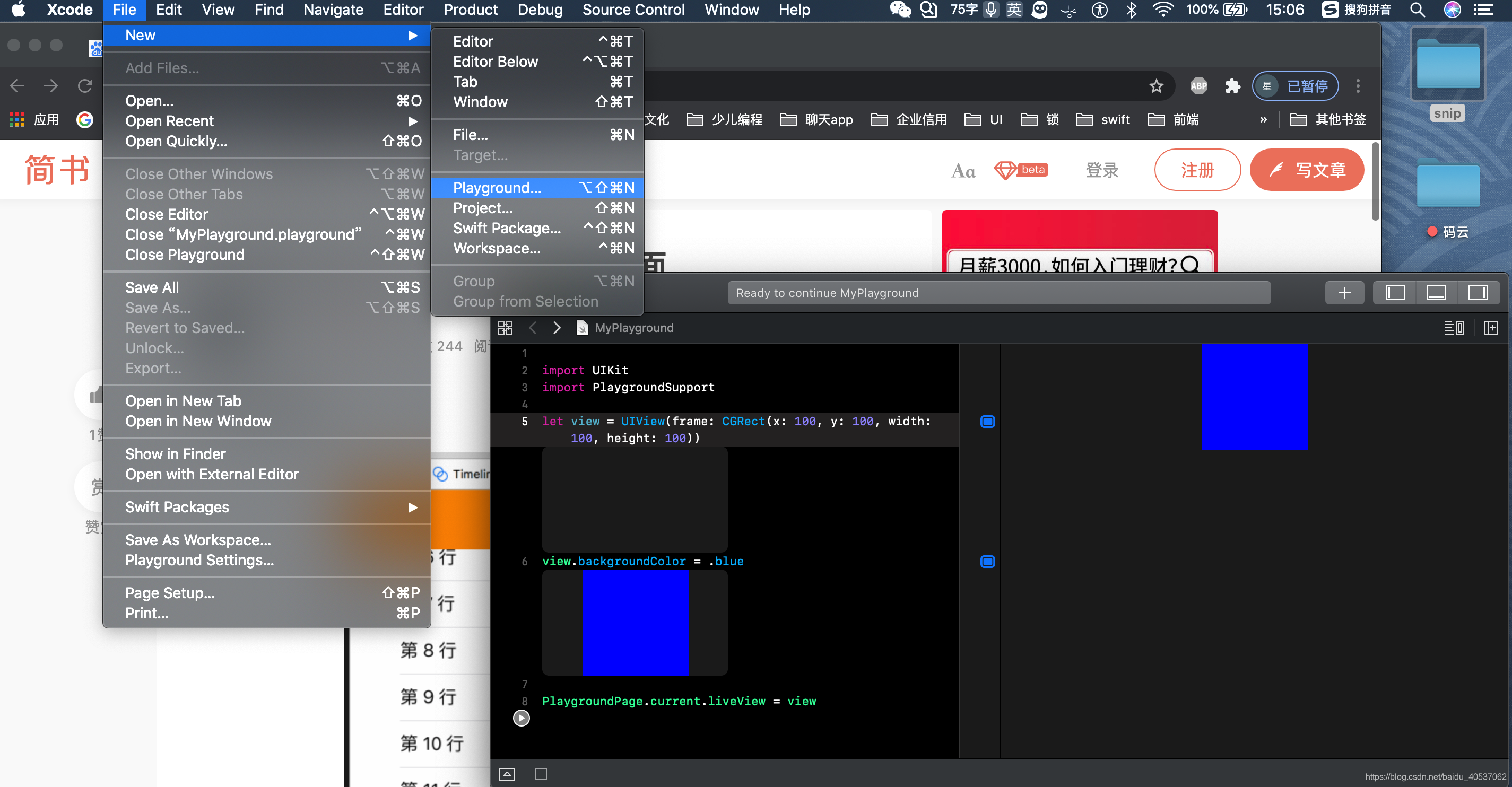The width and height of the screenshot is (1512, 787).
Task: Click Close Playground menu entry
Action: (266, 255)
